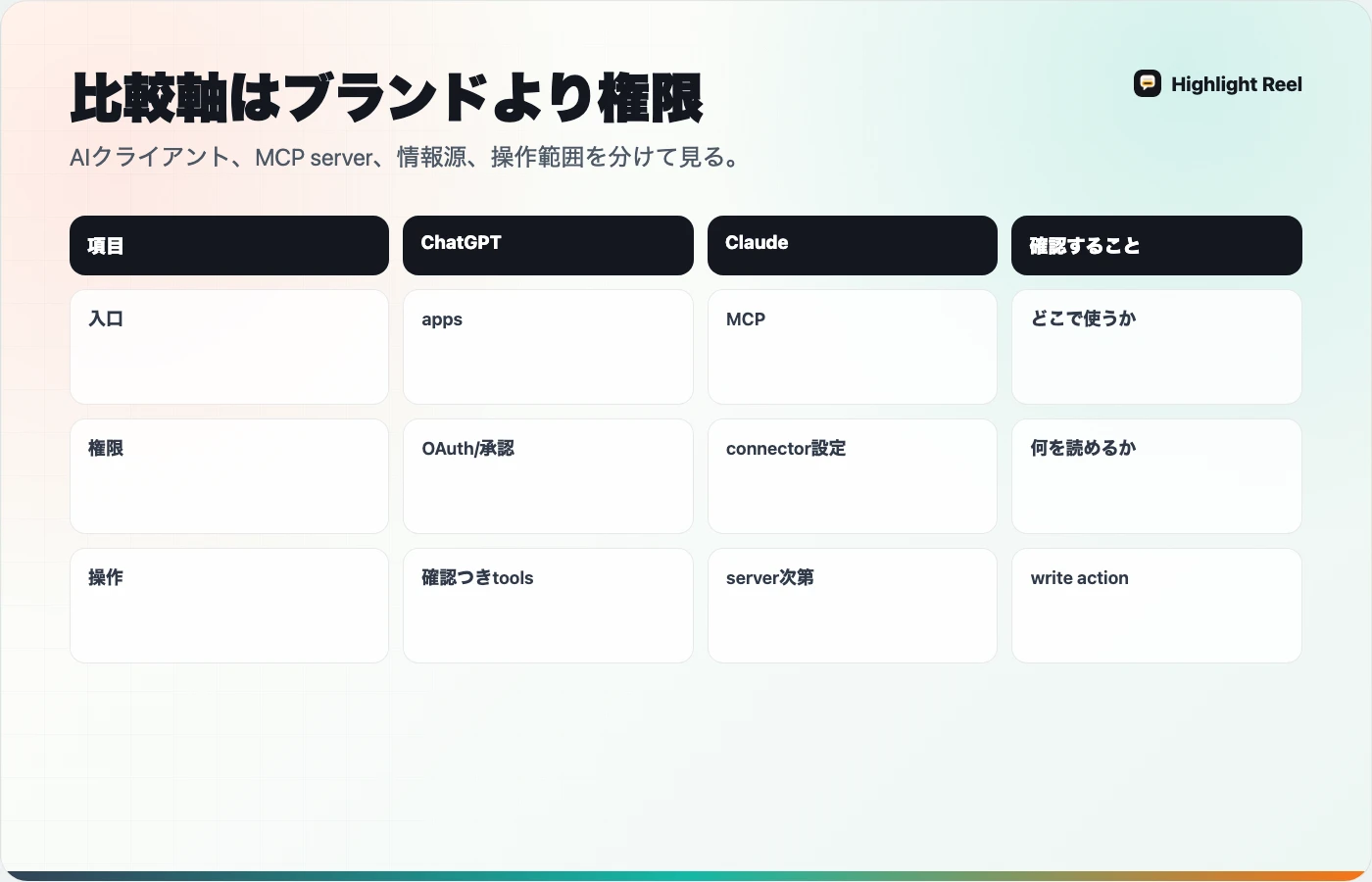Select the 入口 row label cell
Image resolution: width=1372 pixels, height=882 pixels.
pyautogui.click(x=229, y=347)
